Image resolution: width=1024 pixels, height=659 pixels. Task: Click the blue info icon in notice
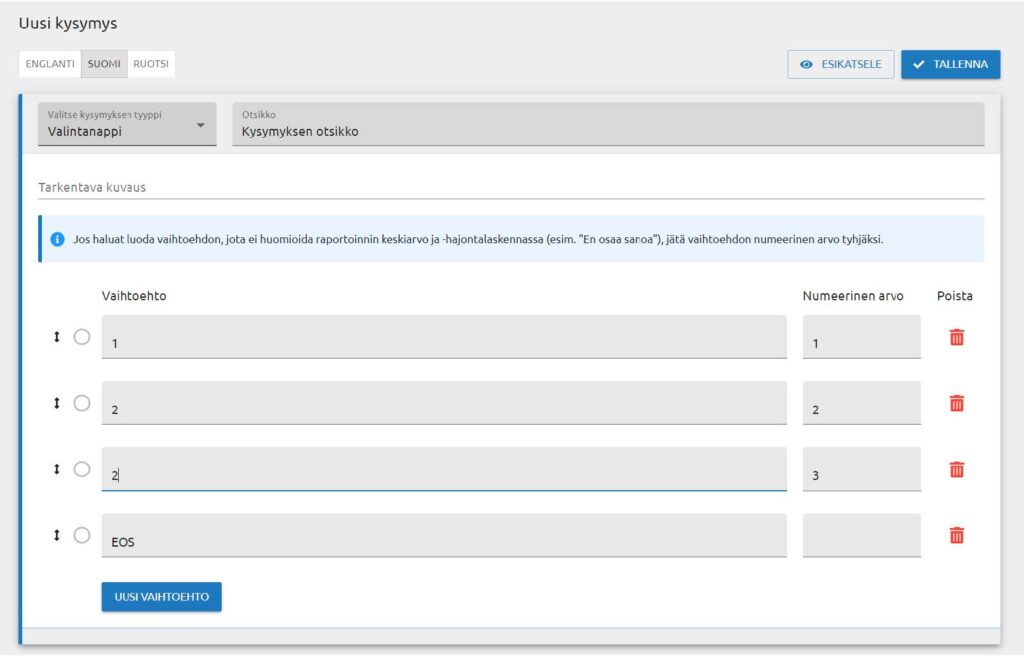coord(57,240)
